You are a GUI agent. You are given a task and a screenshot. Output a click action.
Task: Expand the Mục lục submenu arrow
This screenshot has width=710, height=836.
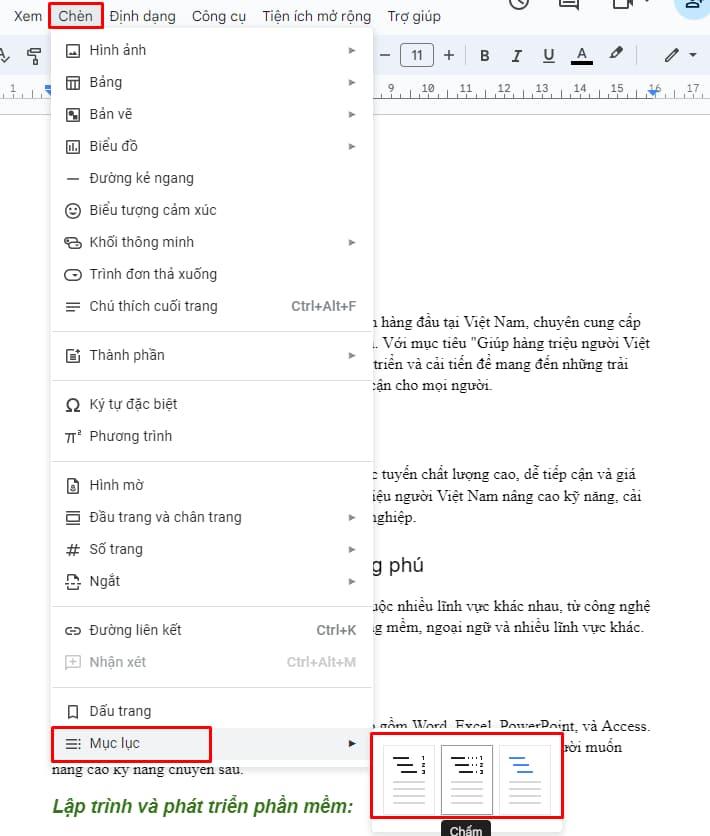352,744
